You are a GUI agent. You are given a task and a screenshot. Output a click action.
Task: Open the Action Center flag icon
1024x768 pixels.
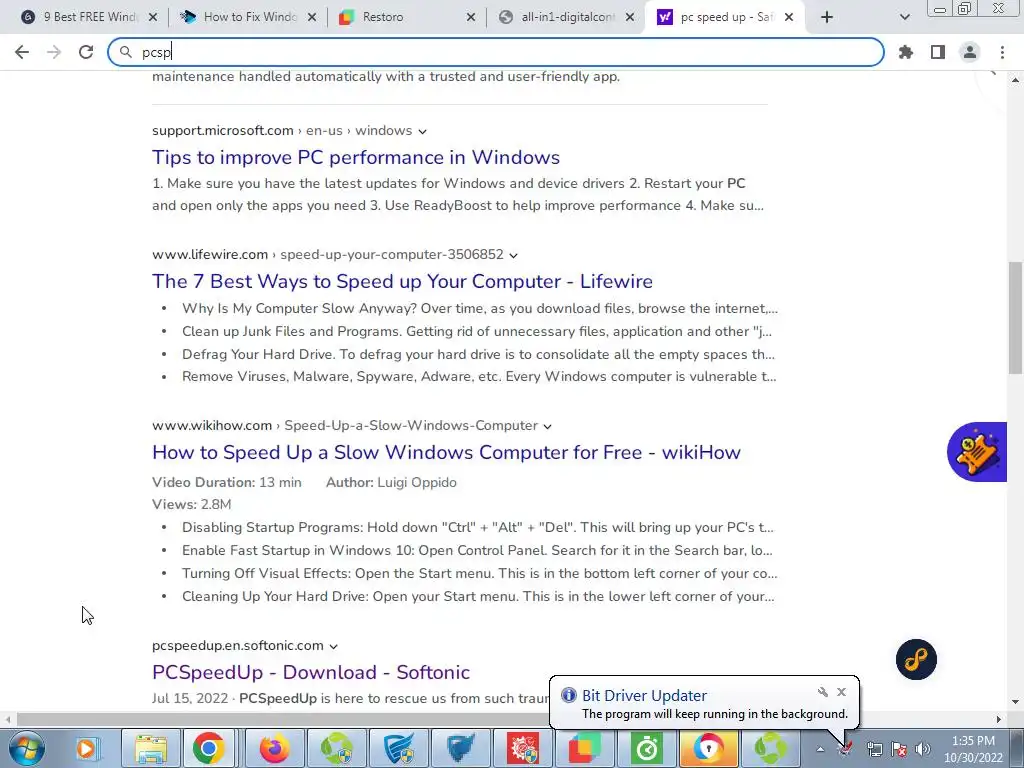[x=899, y=749]
